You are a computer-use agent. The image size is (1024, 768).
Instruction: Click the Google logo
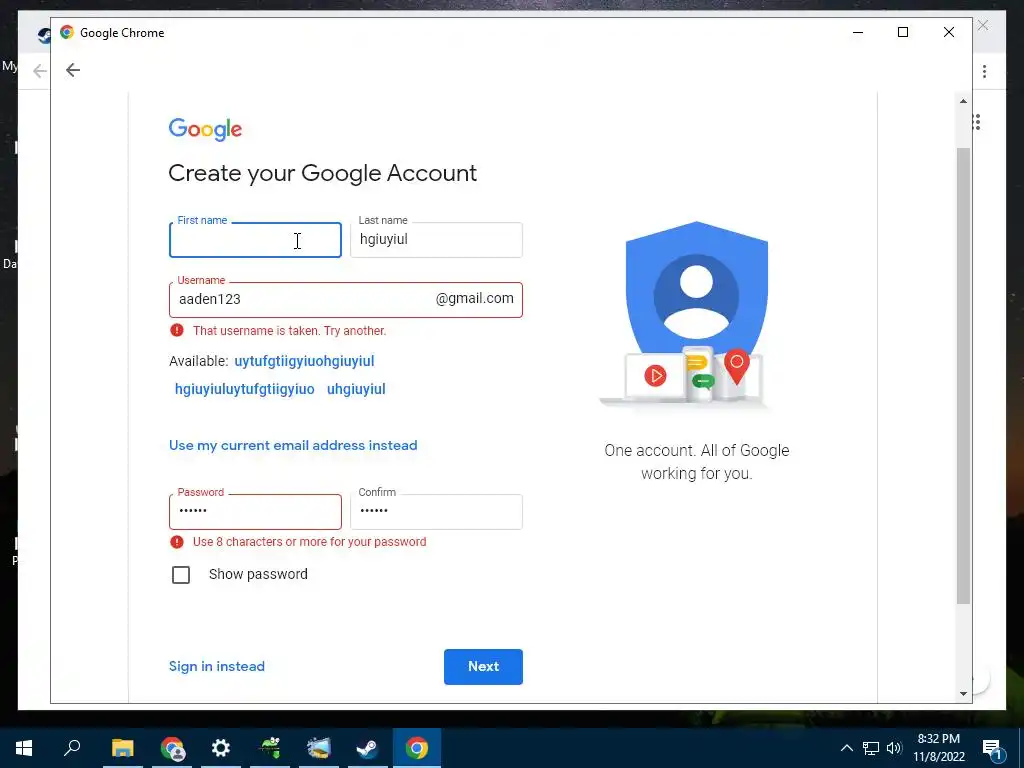pyautogui.click(x=205, y=129)
